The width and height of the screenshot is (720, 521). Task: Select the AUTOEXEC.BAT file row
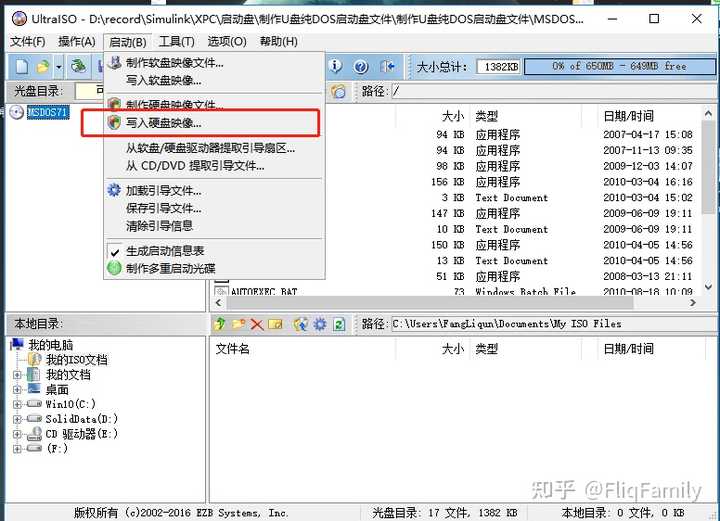(x=456, y=291)
